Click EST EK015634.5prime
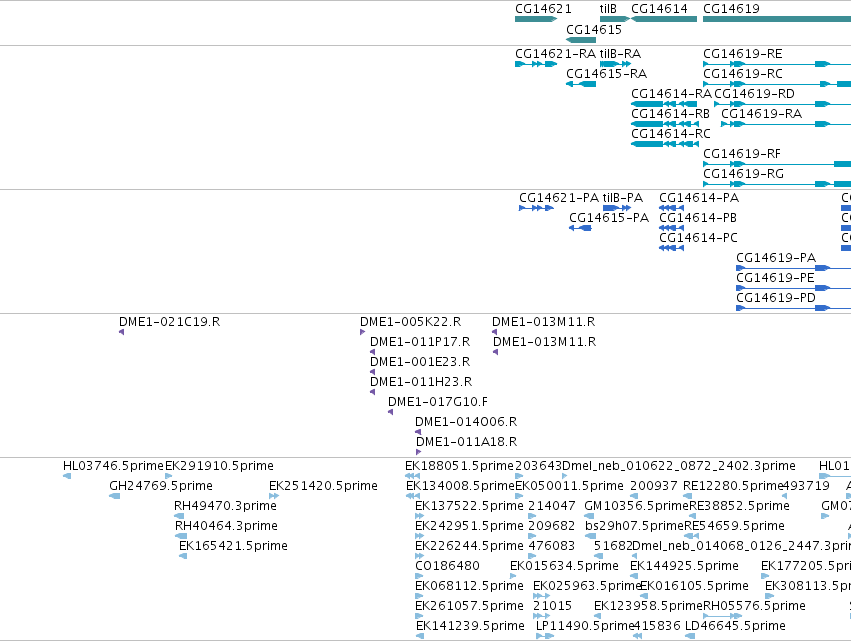 (x=513, y=577)
